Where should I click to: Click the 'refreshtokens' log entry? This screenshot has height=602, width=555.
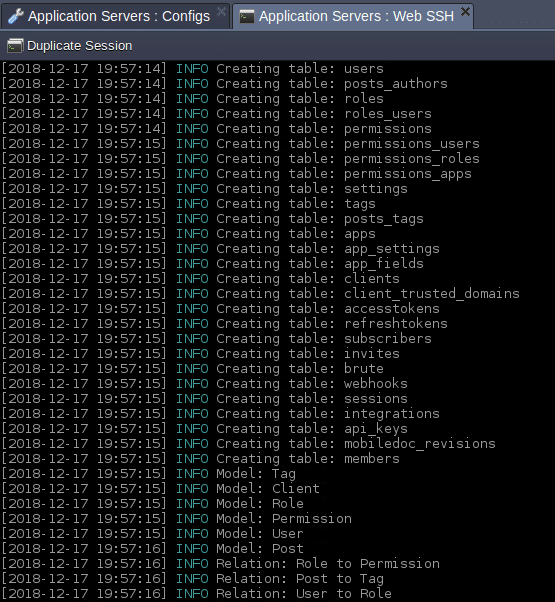[x=225, y=324]
